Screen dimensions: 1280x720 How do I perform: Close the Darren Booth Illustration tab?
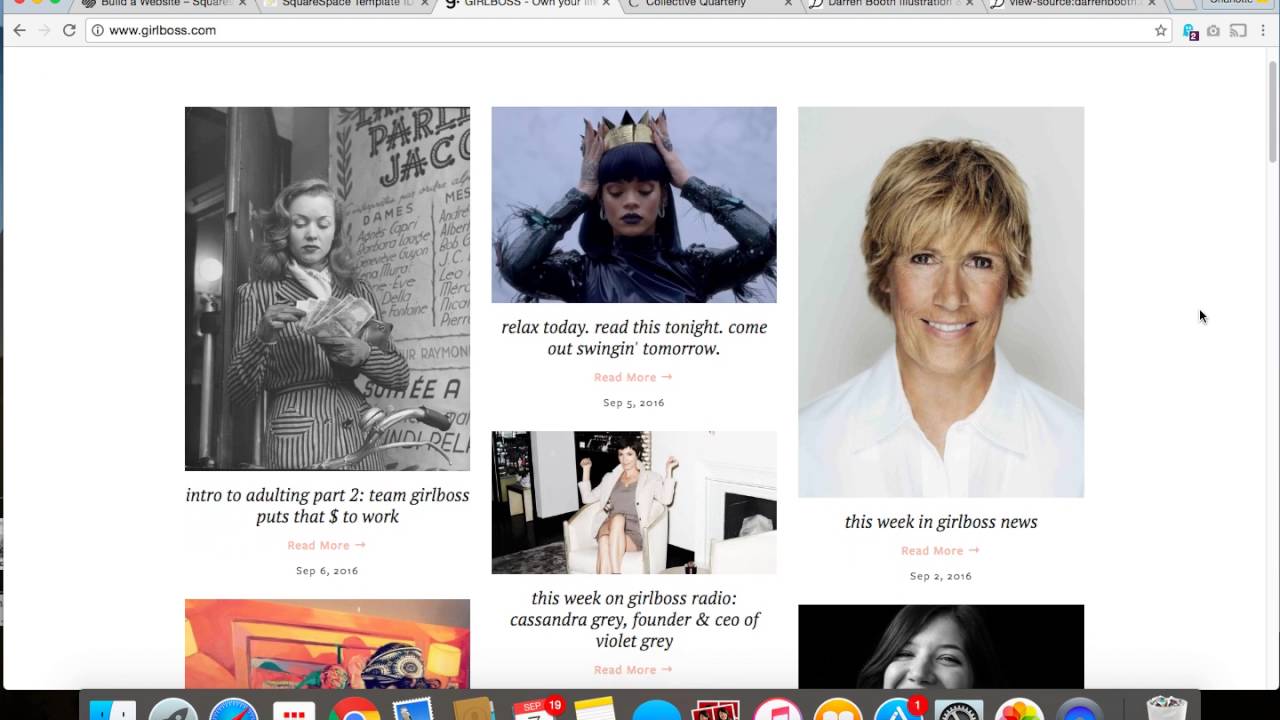969,4
